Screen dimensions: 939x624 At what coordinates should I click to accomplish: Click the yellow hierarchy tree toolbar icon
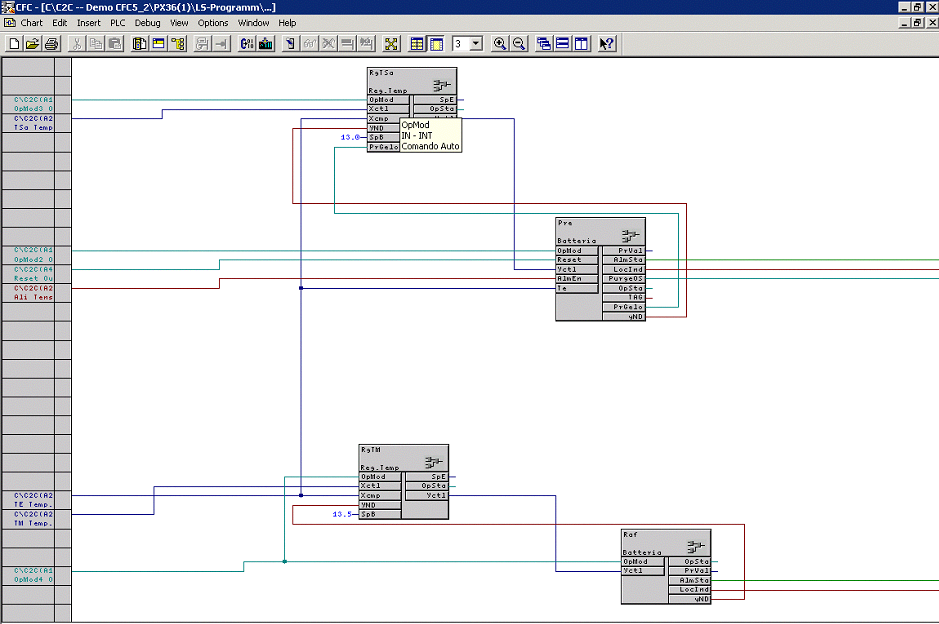tap(178, 44)
